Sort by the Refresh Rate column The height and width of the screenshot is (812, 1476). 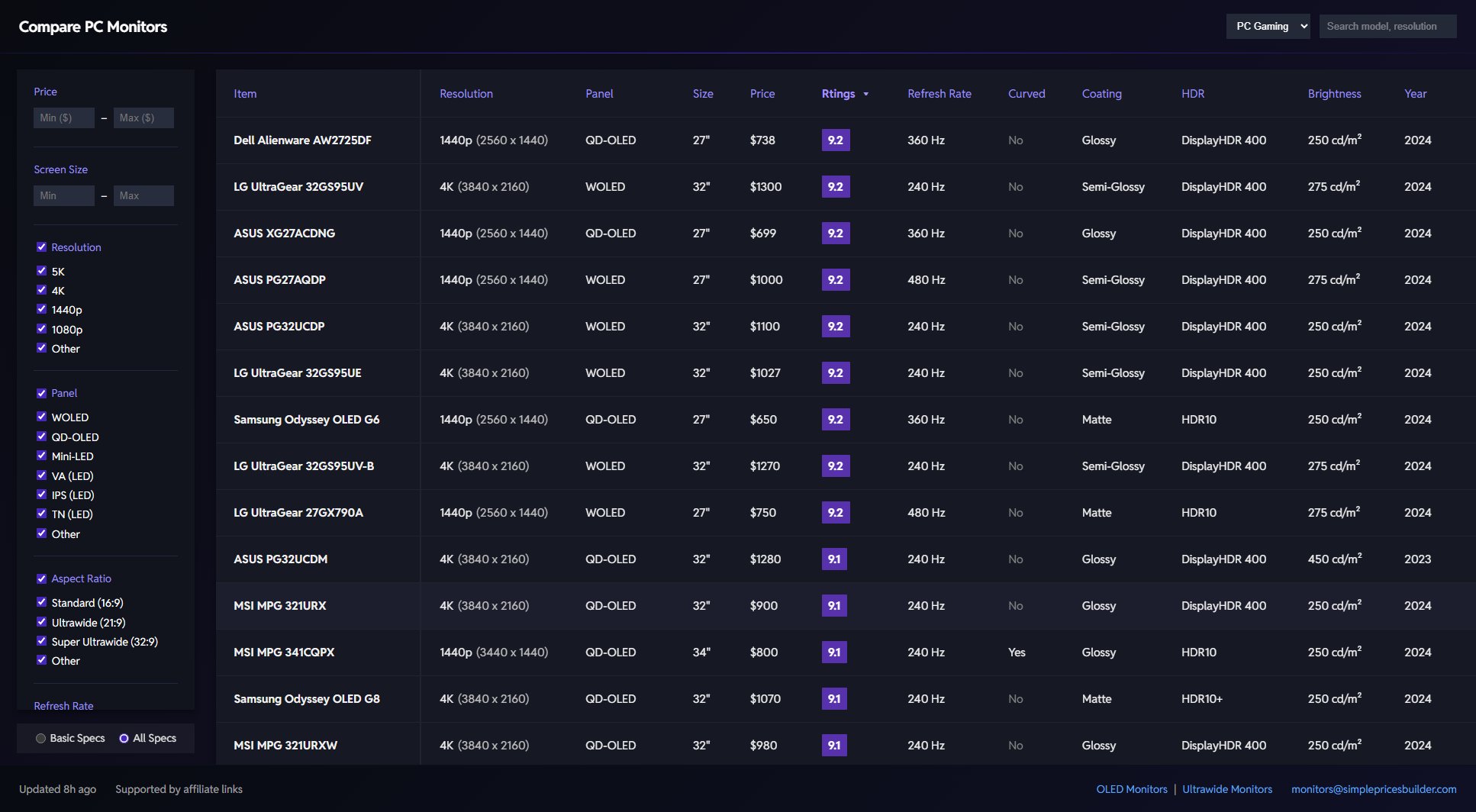(x=939, y=94)
